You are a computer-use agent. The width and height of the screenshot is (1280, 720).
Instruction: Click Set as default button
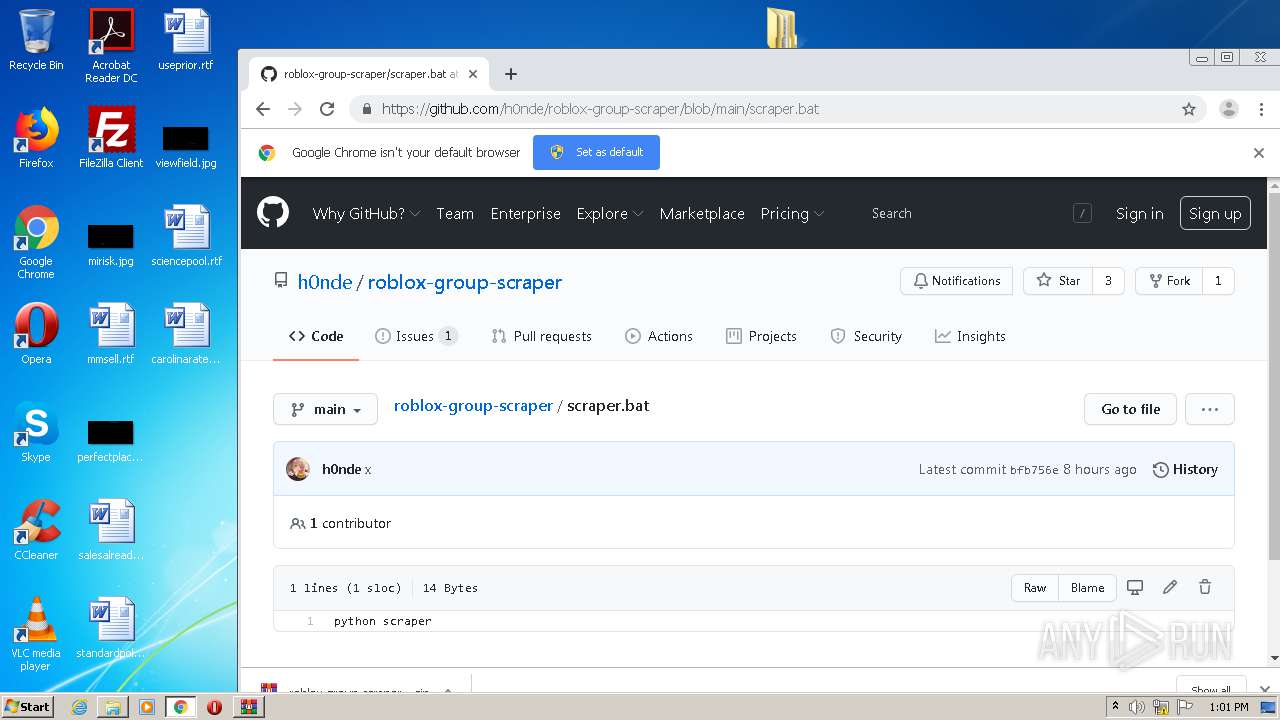click(x=596, y=152)
